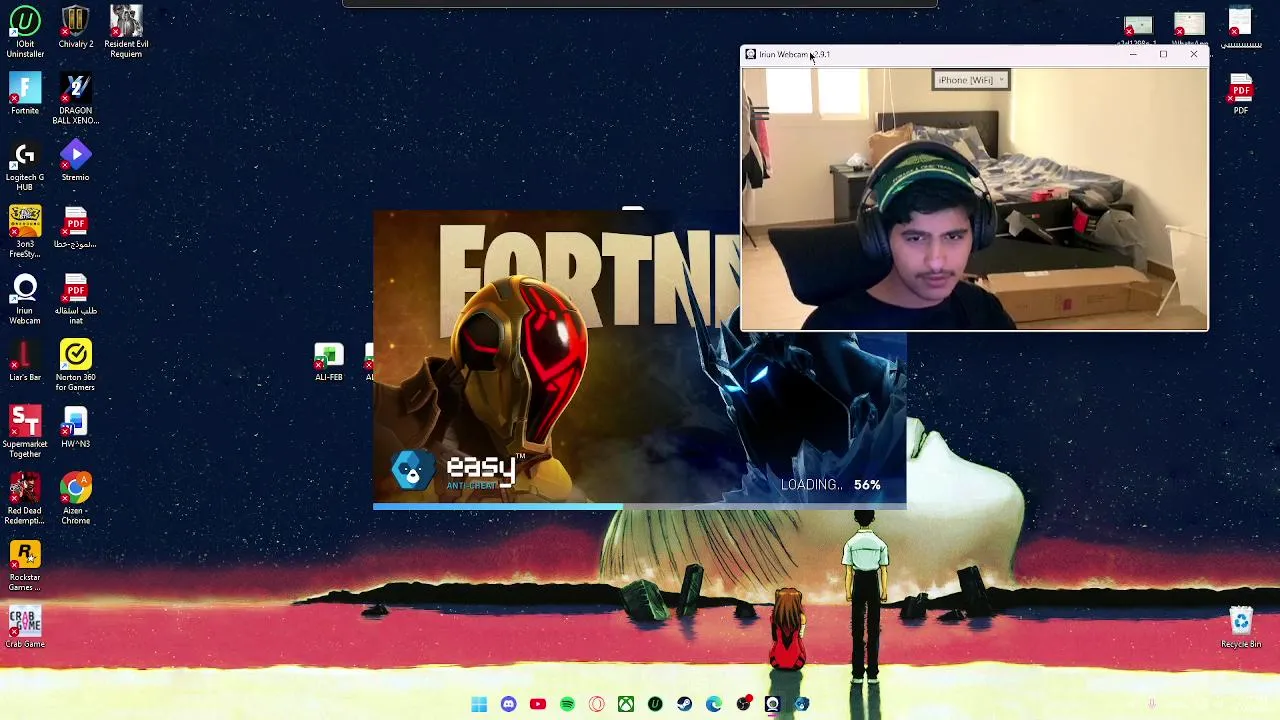Screen dimensions: 1280x720
Task: Open Steam from the taskbar
Action: tap(684, 704)
